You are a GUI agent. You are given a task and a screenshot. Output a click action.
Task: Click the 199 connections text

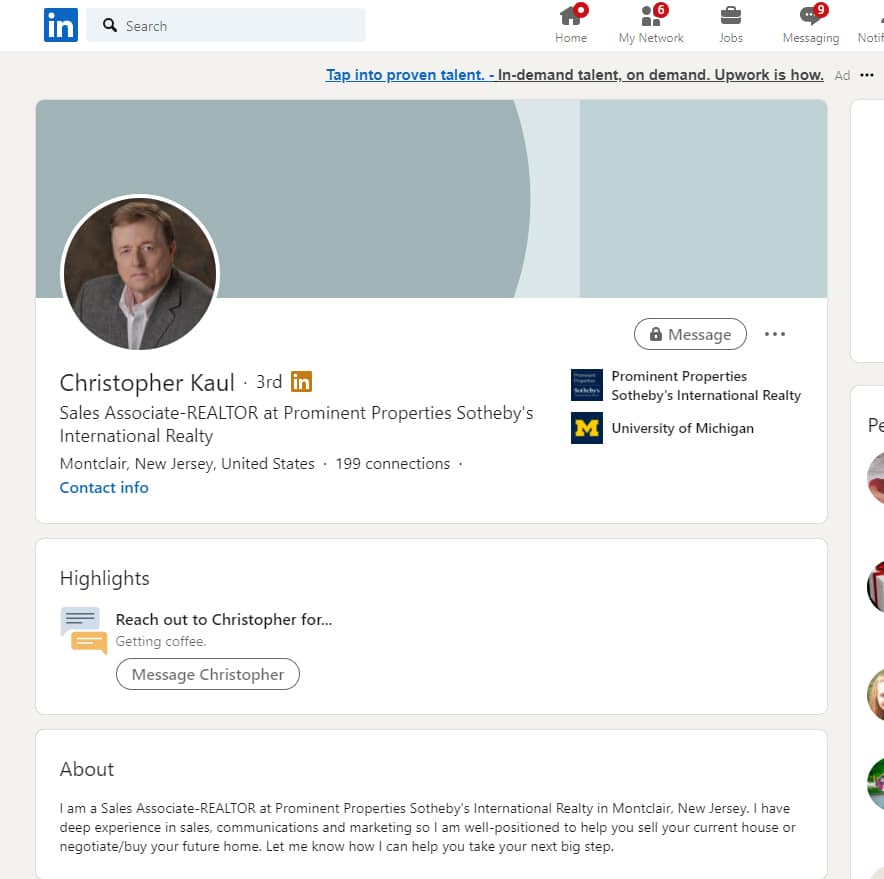(x=392, y=464)
